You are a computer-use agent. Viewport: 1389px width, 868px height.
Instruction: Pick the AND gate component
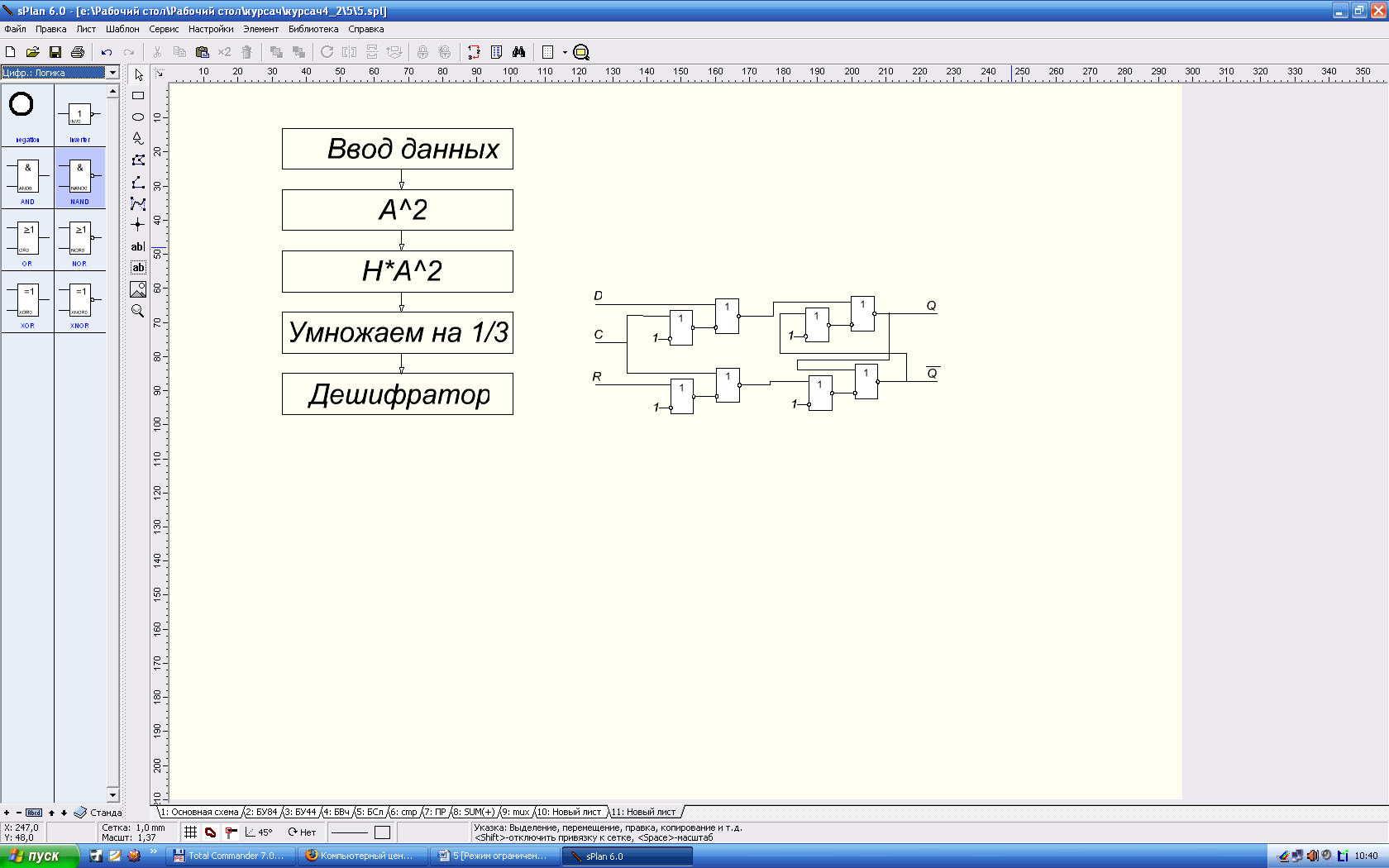tap(27, 178)
